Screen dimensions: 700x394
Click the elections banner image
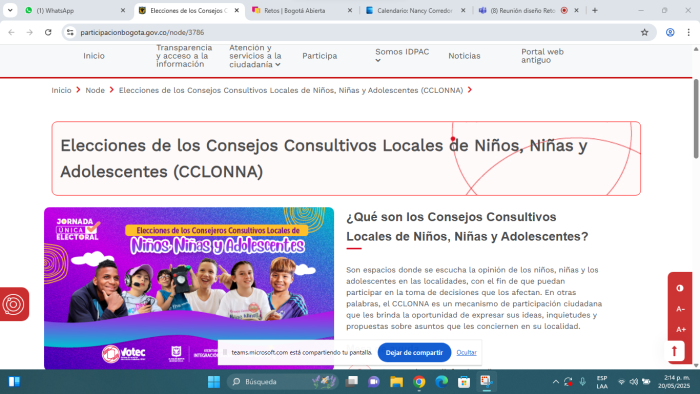[x=189, y=288]
